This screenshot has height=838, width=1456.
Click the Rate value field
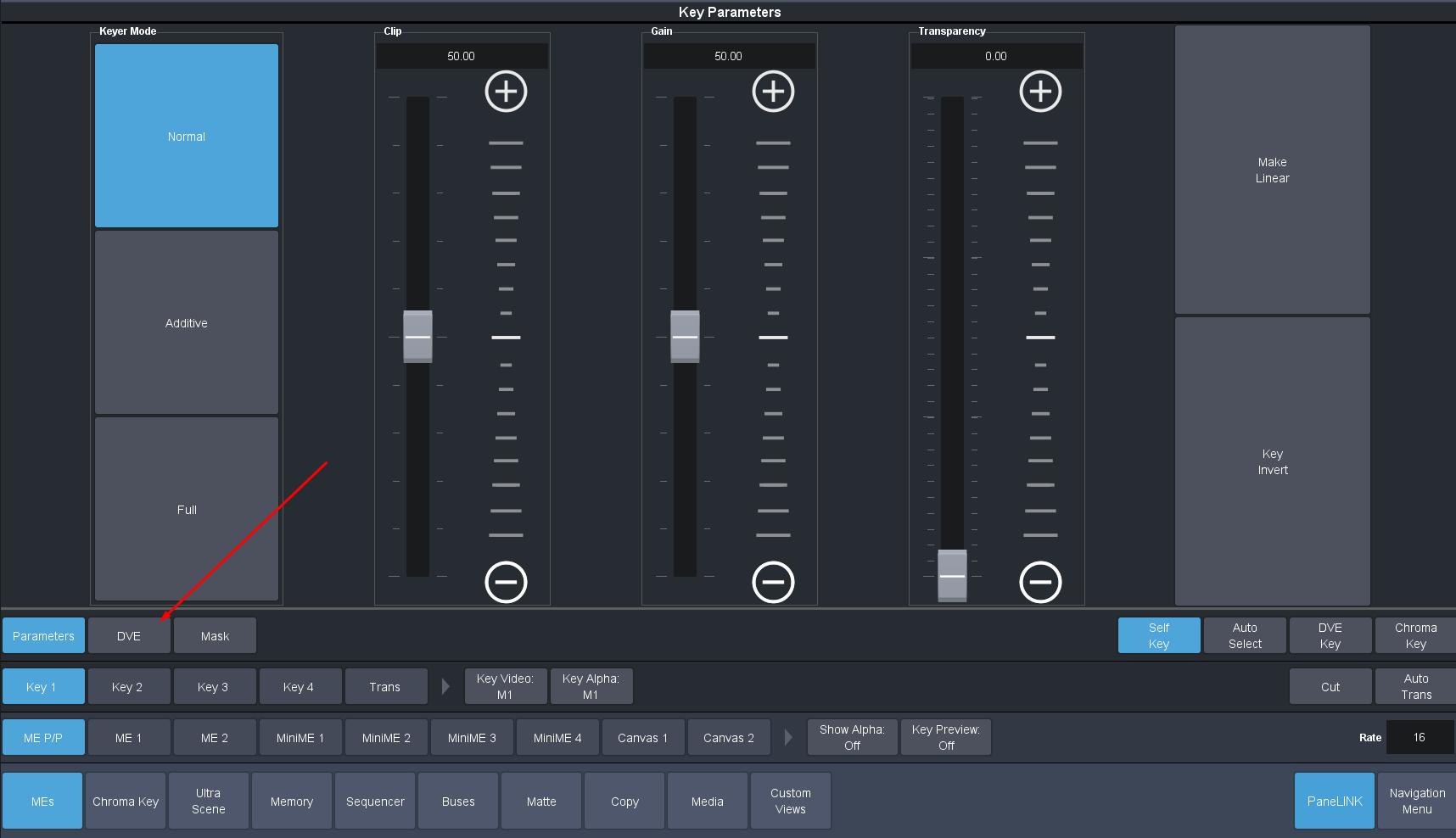click(1419, 737)
